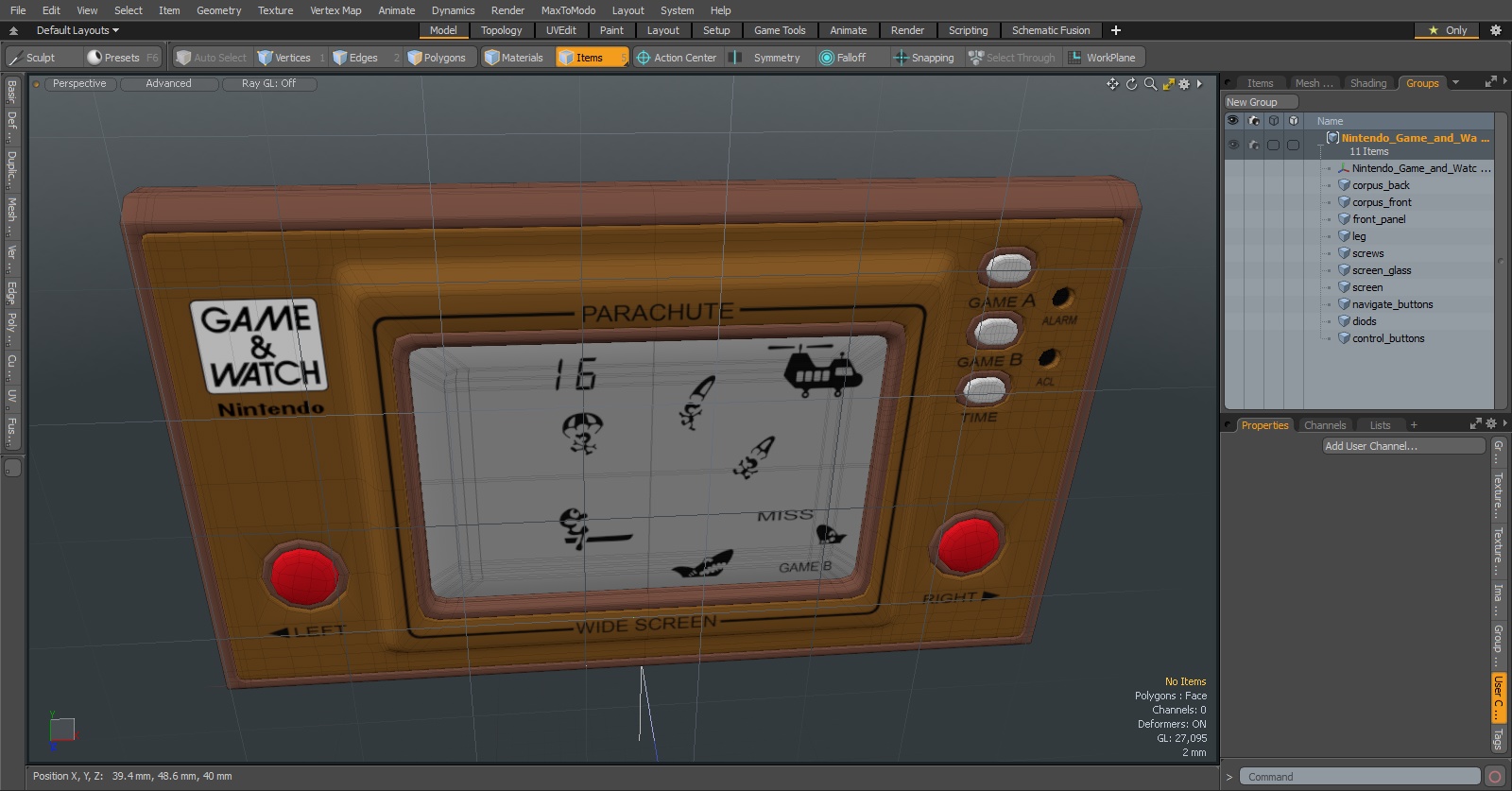Select the control_buttons mesh item
The height and width of the screenshot is (791, 1512).
(1387, 338)
